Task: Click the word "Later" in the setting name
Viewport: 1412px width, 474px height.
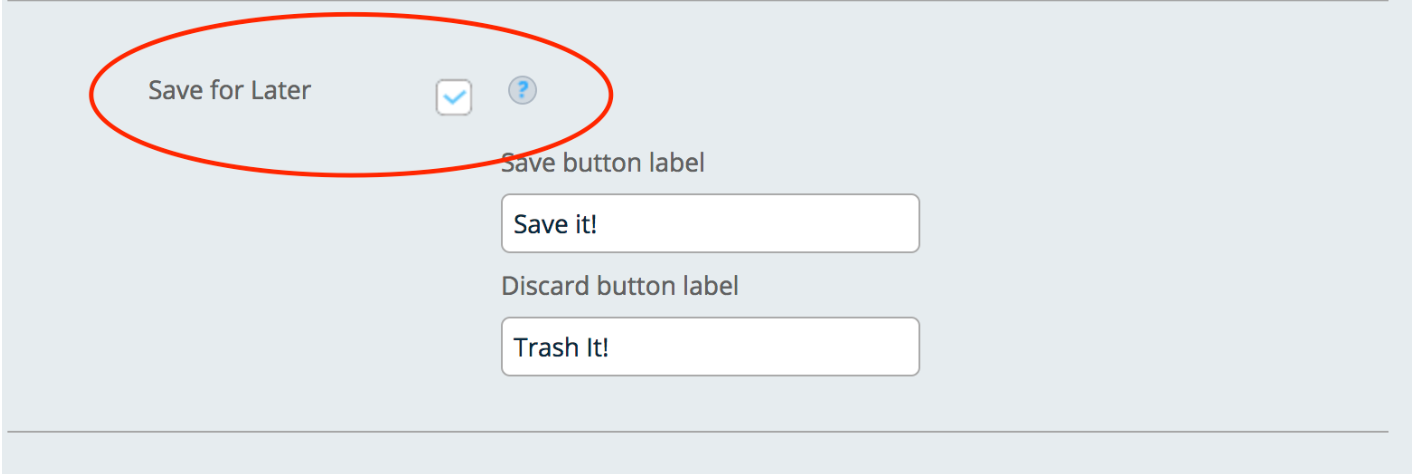Action: [x=280, y=90]
